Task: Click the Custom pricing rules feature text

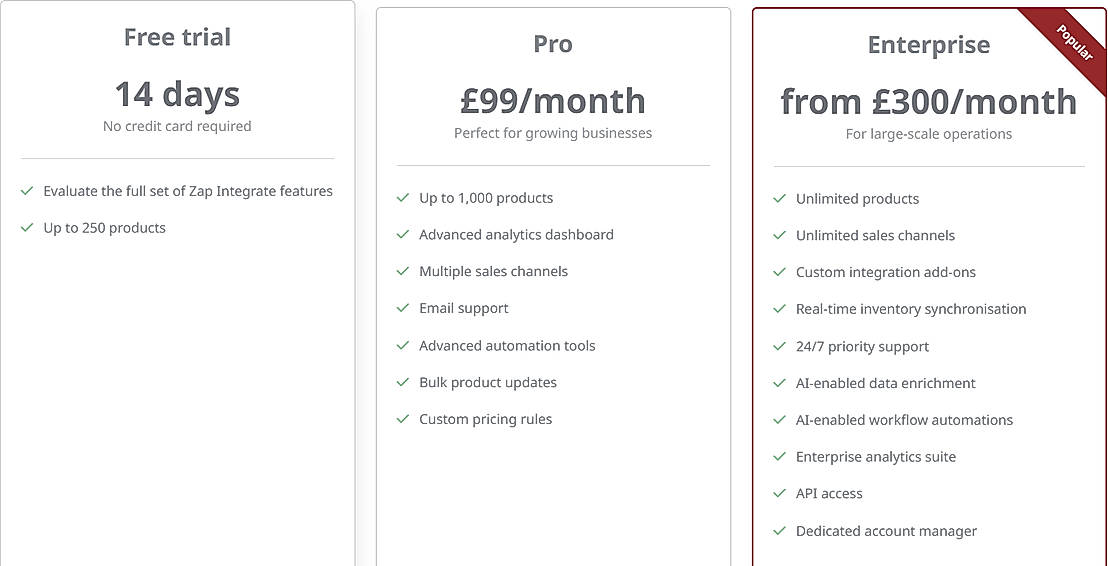Action: pos(485,419)
